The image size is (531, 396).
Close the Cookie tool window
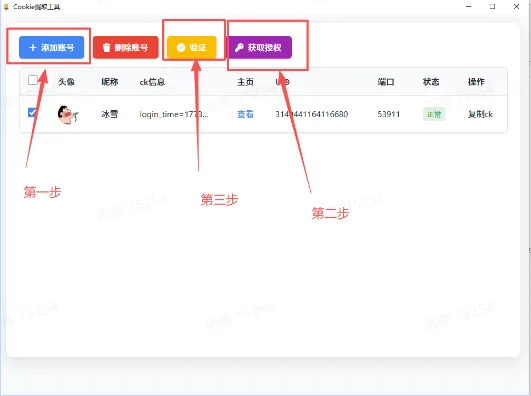click(x=516, y=6)
